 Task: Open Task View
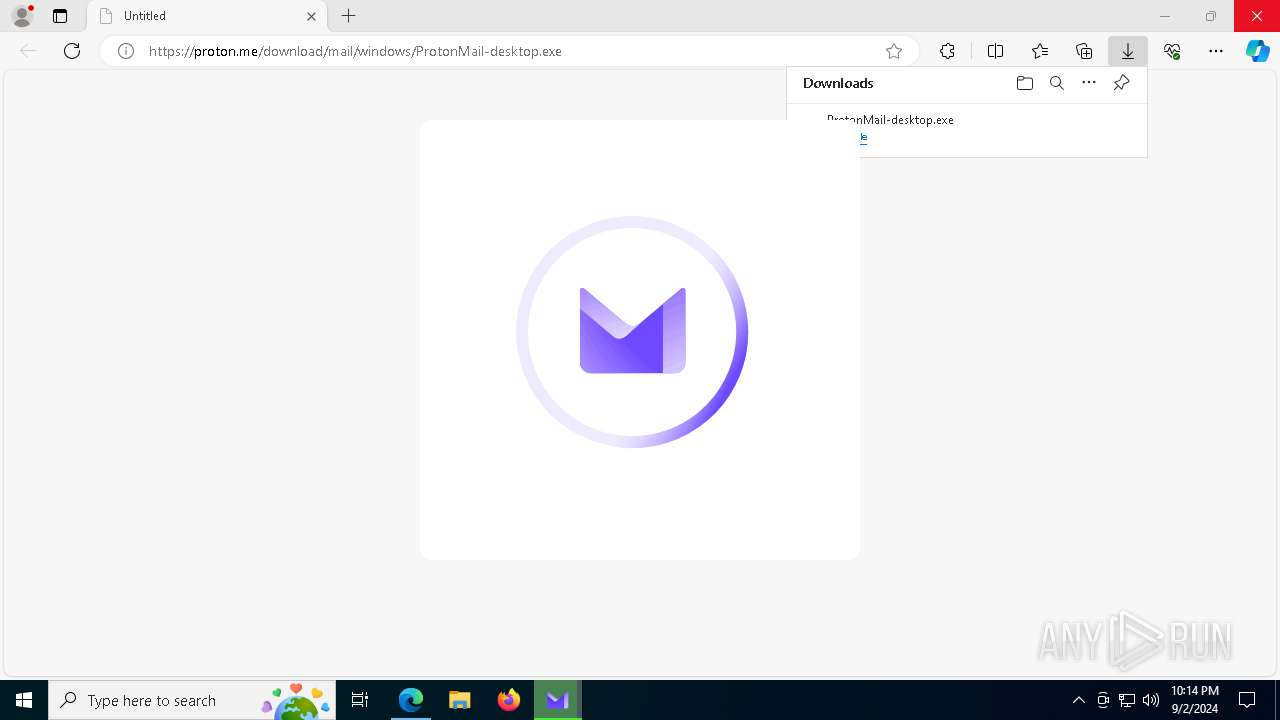point(360,700)
